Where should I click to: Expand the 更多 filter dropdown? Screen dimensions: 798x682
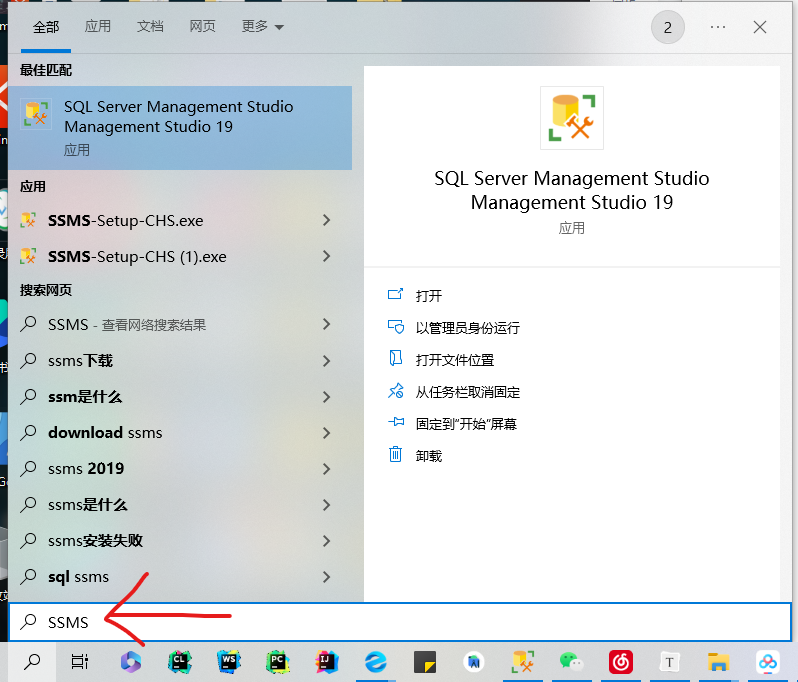(x=262, y=26)
